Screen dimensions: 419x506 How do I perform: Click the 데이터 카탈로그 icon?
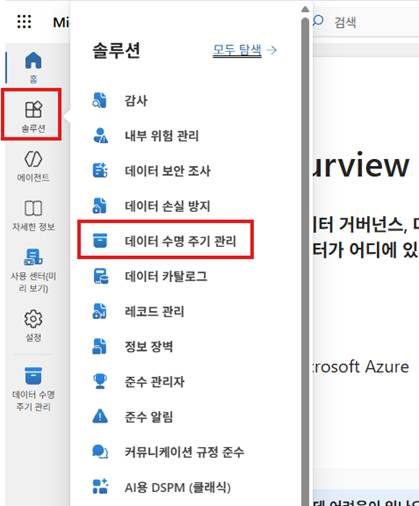point(100,276)
